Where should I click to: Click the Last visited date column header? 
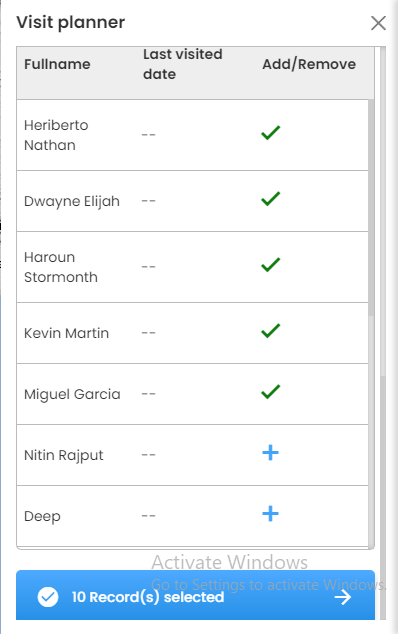pos(183,64)
